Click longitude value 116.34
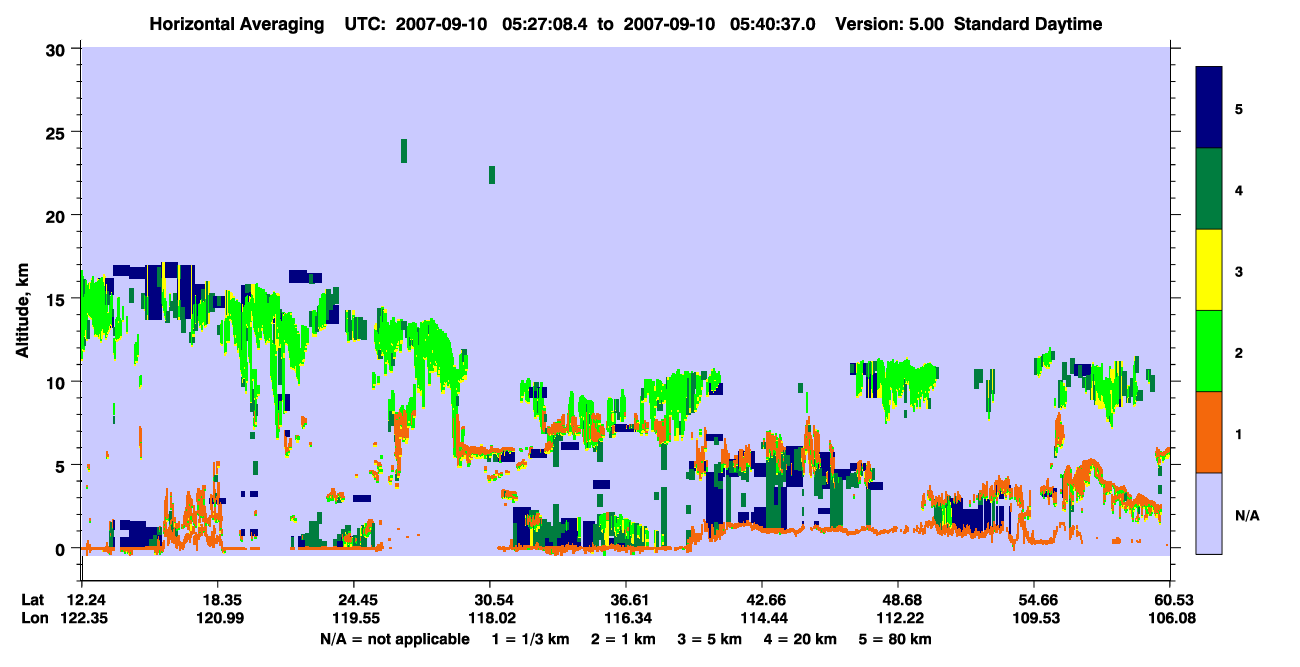 coord(626,619)
